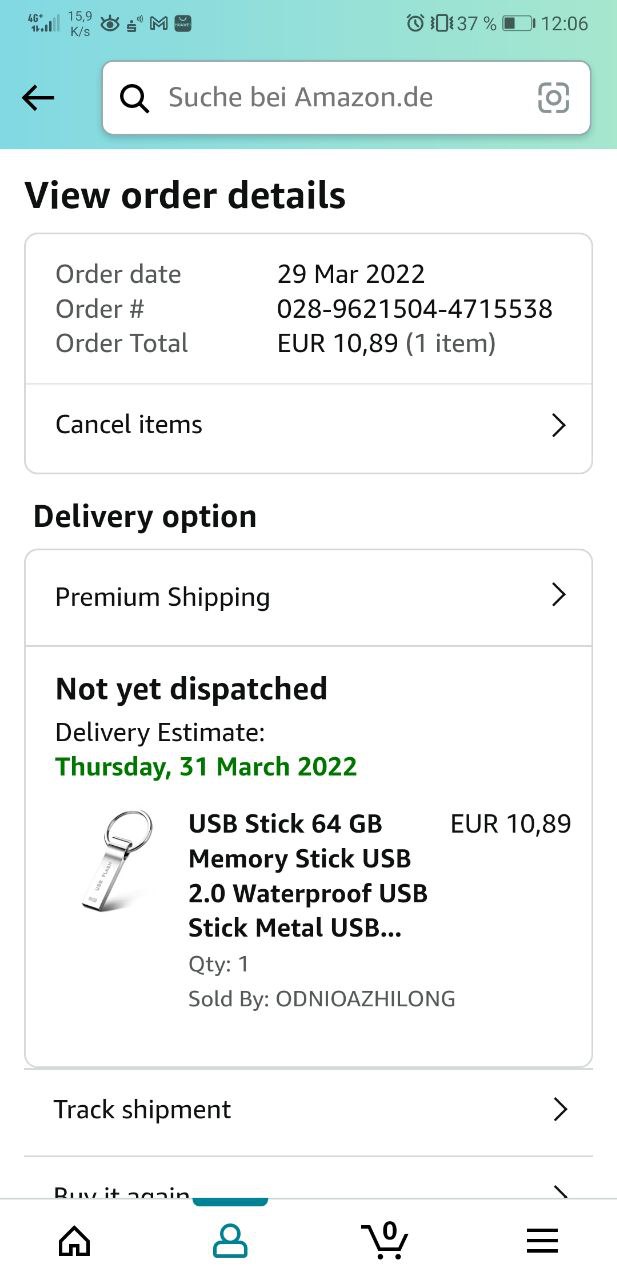Viewport: 617px width, 1280px height.
Task: Go to the Home tab icon
Action: pos(74,1241)
